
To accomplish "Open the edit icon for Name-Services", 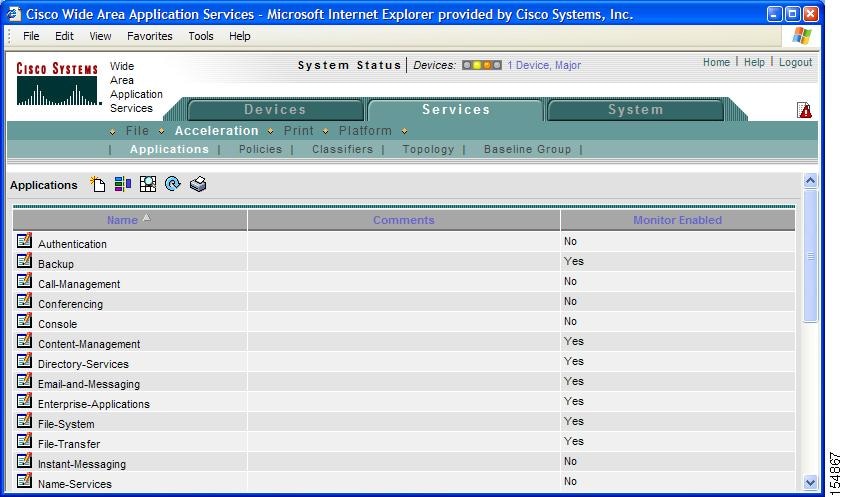I will point(24,480).
